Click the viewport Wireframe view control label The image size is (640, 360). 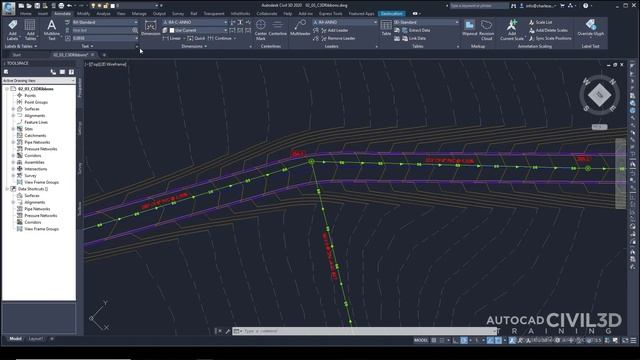point(112,64)
